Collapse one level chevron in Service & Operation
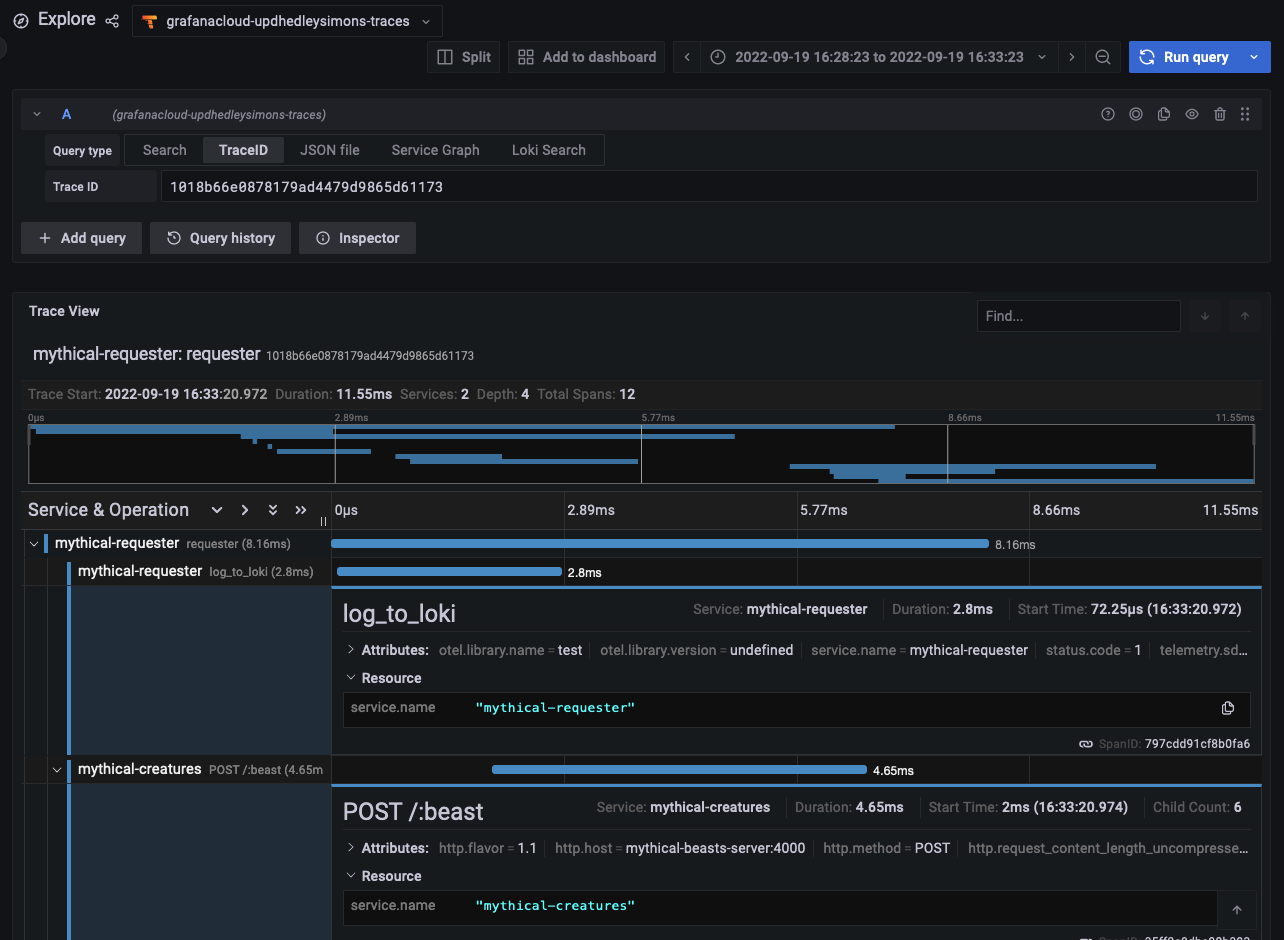The width and height of the screenshot is (1284, 940). 216,510
